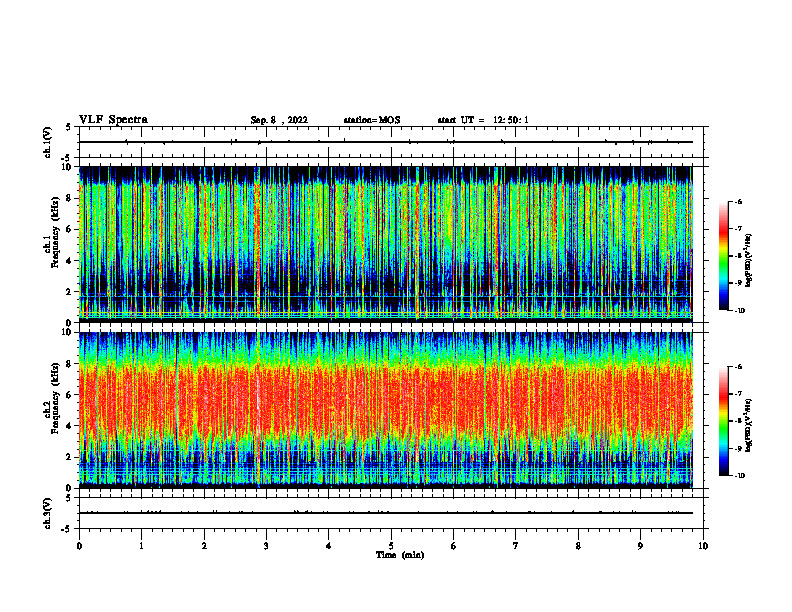Click the "-6" label on ch.1 color bar
The height and width of the screenshot is (612, 792).
click(738, 202)
